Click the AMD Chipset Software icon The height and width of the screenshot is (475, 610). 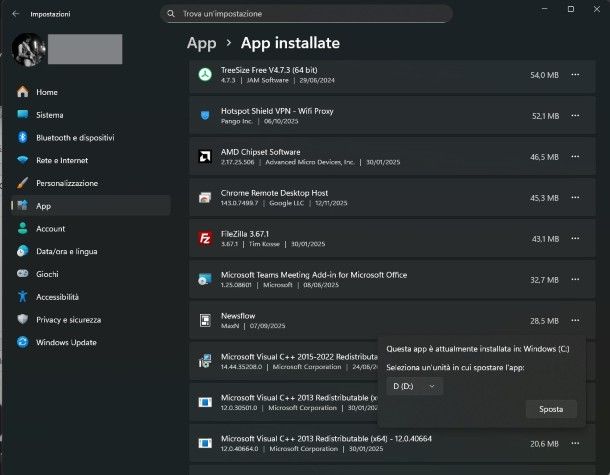[x=205, y=156]
